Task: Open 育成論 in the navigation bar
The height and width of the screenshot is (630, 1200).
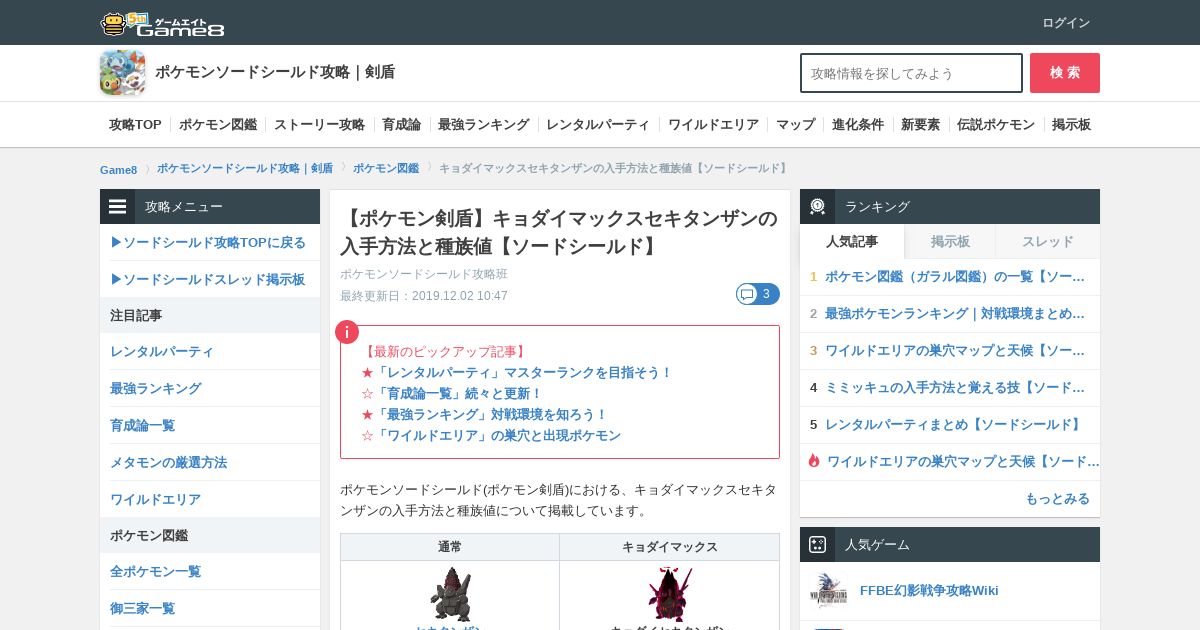Action: coord(401,125)
